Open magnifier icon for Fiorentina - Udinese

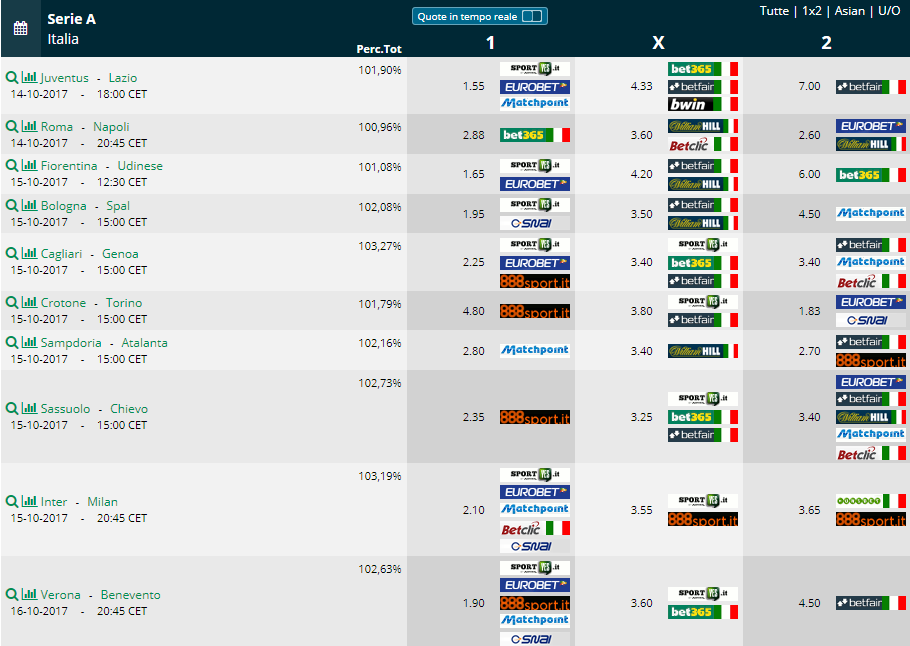click(12, 165)
